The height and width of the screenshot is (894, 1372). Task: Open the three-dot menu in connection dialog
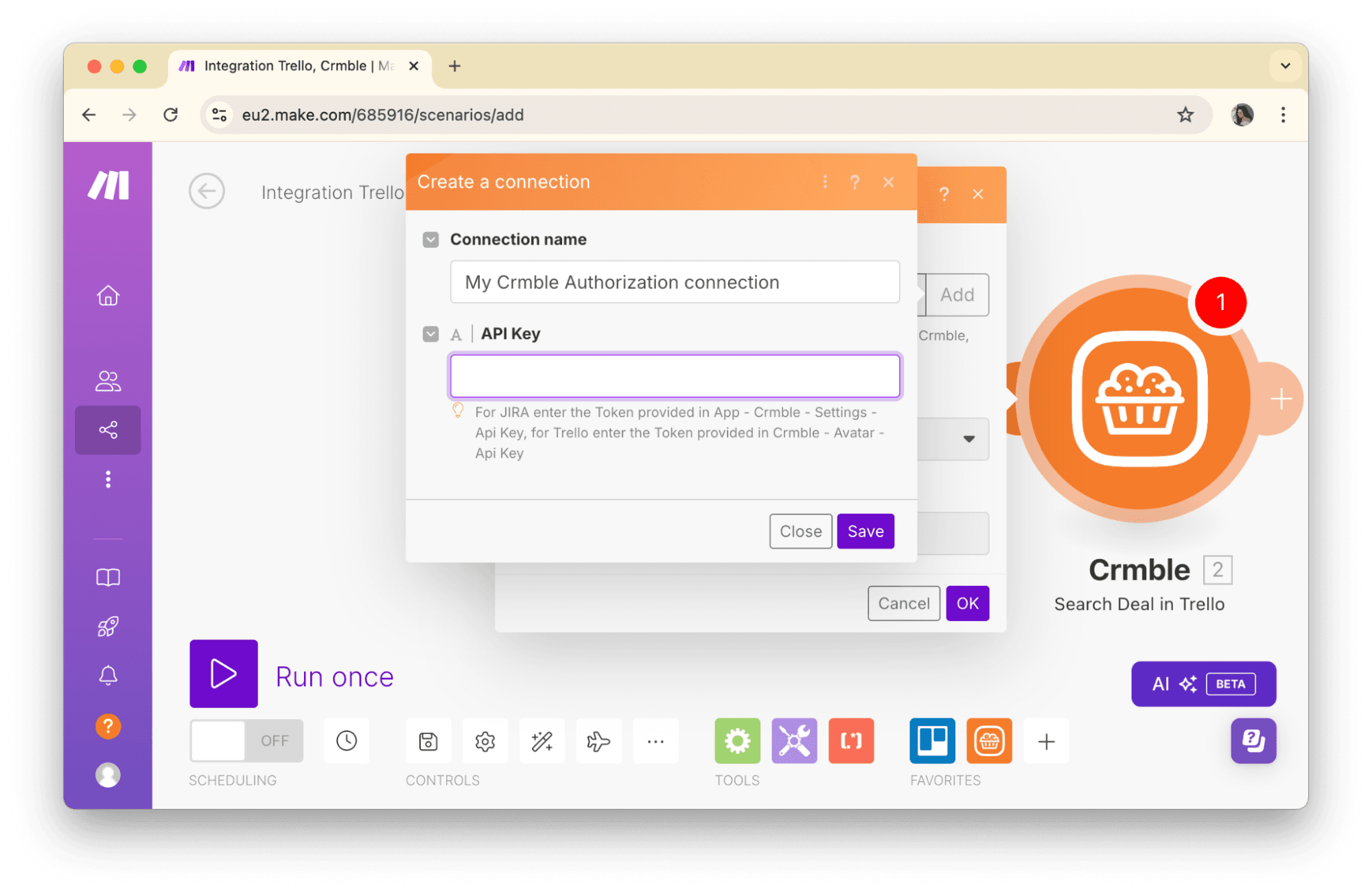coord(825,182)
